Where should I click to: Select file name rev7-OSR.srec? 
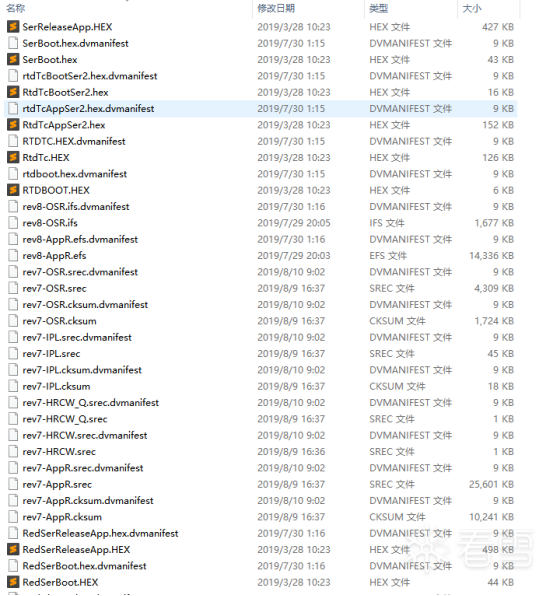click(x=54, y=288)
